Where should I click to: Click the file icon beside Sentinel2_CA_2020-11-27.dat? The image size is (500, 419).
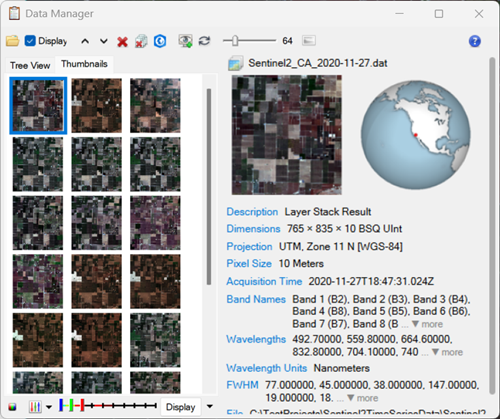pos(236,63)
